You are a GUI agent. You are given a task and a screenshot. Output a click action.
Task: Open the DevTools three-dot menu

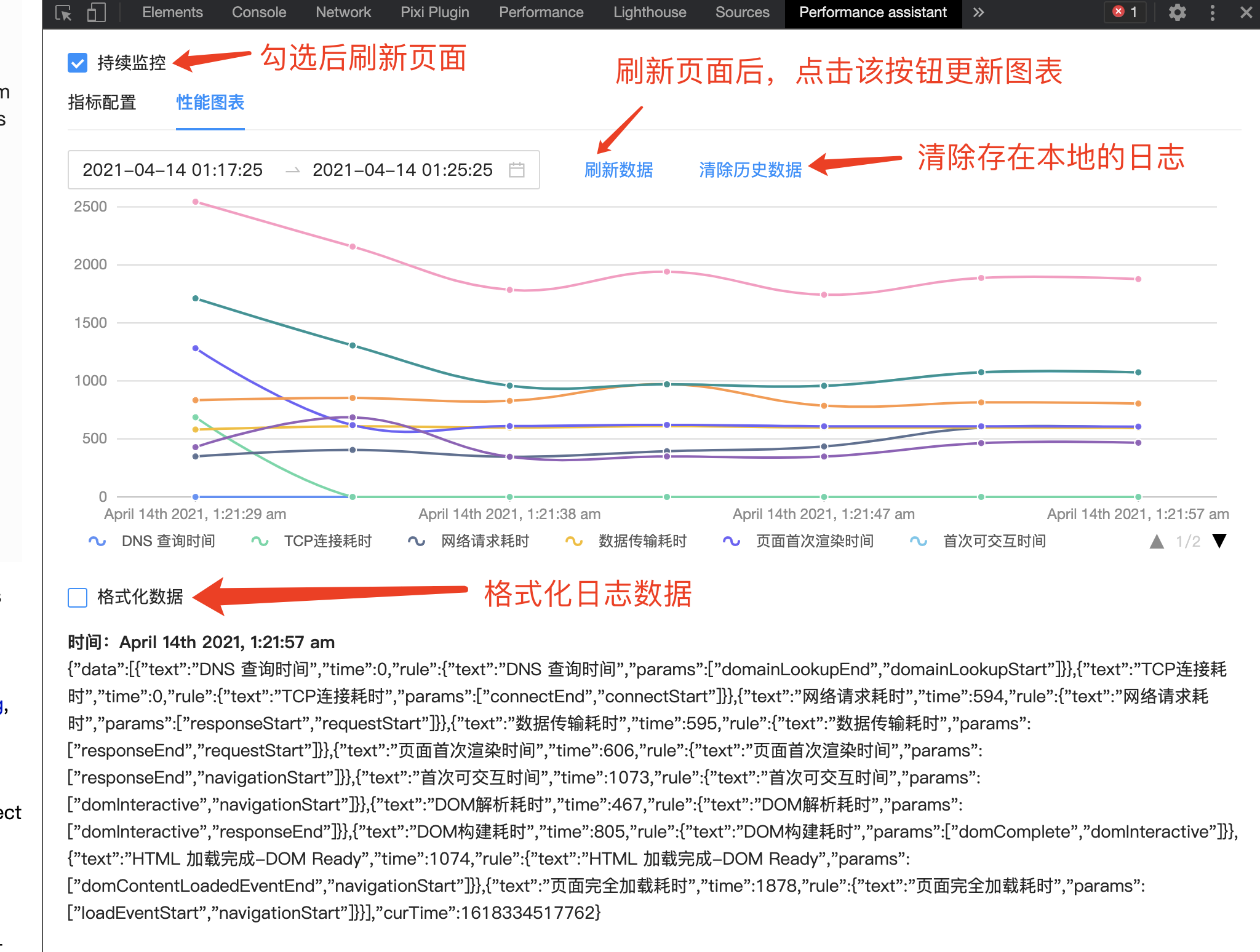pos(1212,13)
